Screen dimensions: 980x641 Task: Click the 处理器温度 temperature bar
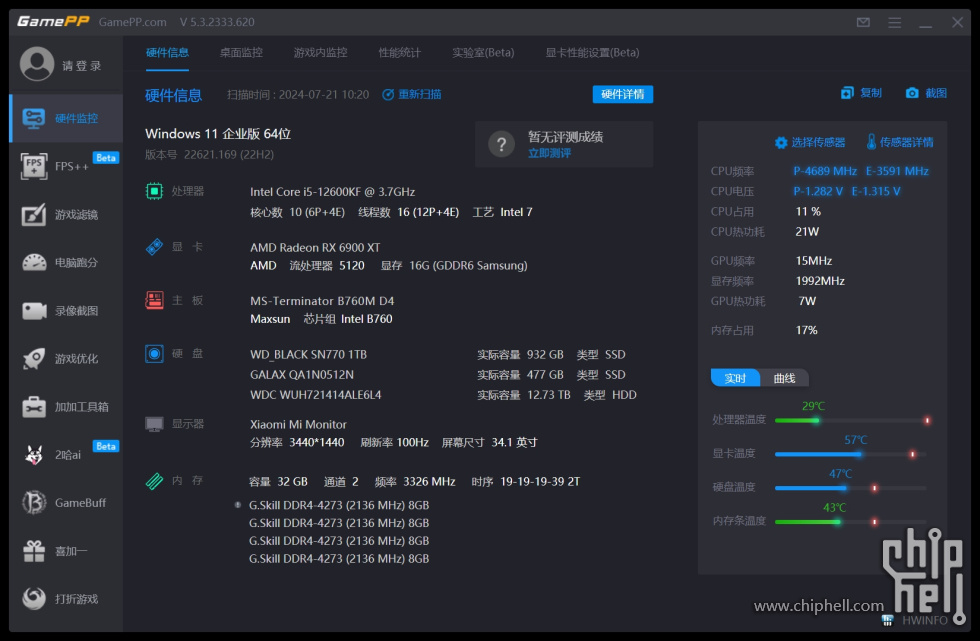(852, 420)
